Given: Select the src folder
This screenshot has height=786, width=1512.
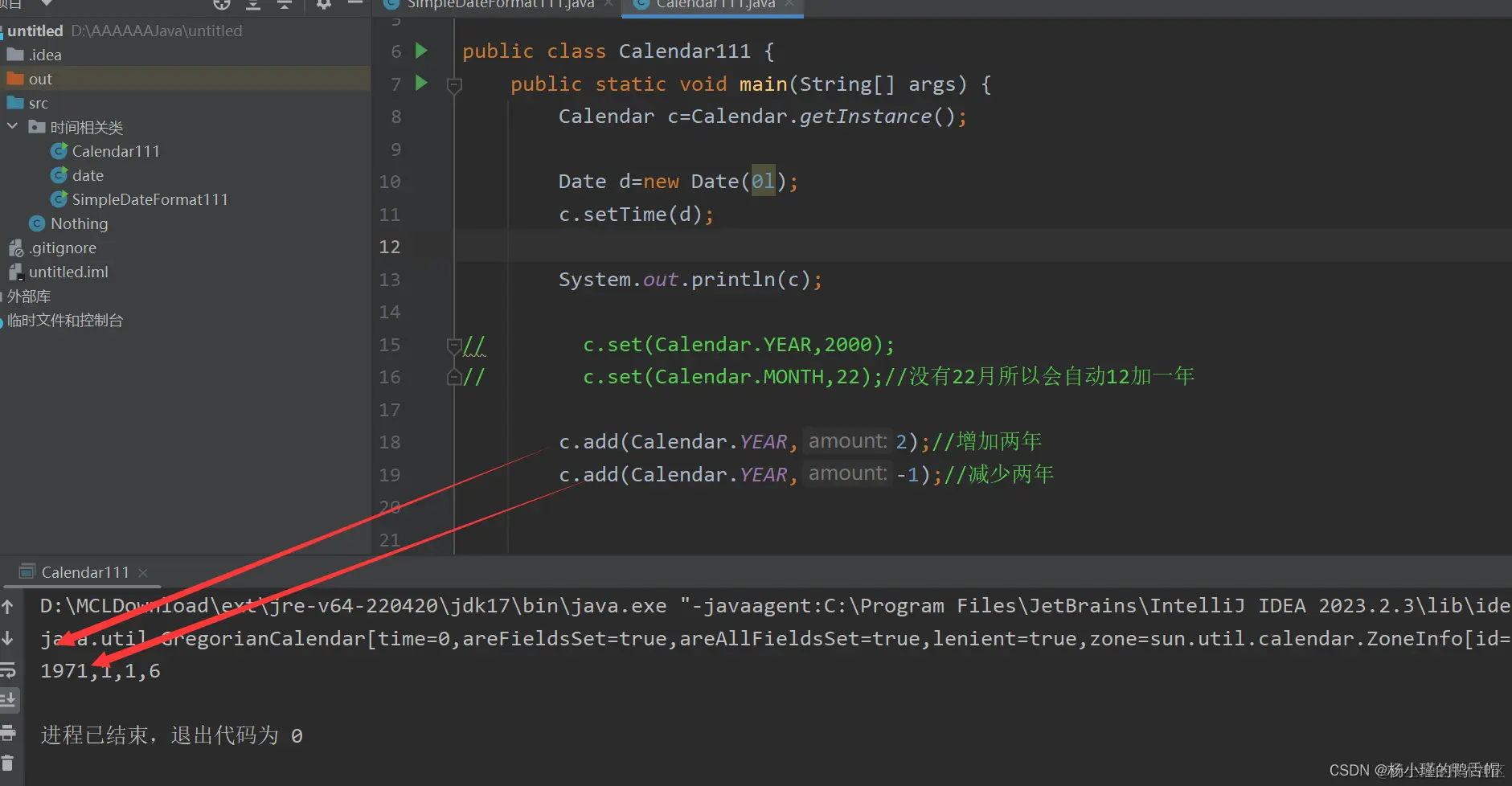Looking at the screenshot, I should [28, 103].
